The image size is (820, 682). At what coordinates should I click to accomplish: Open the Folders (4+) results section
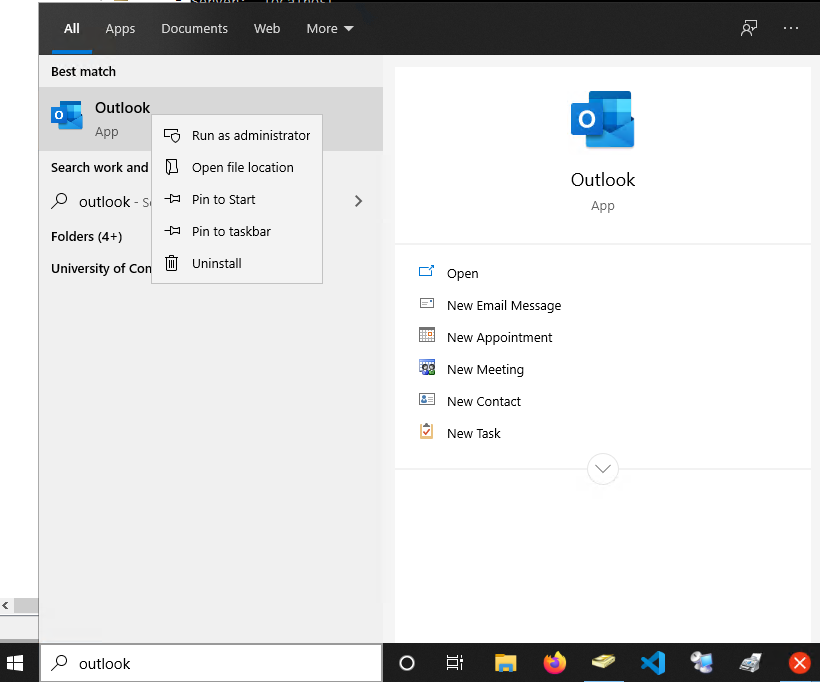[87, 236]
